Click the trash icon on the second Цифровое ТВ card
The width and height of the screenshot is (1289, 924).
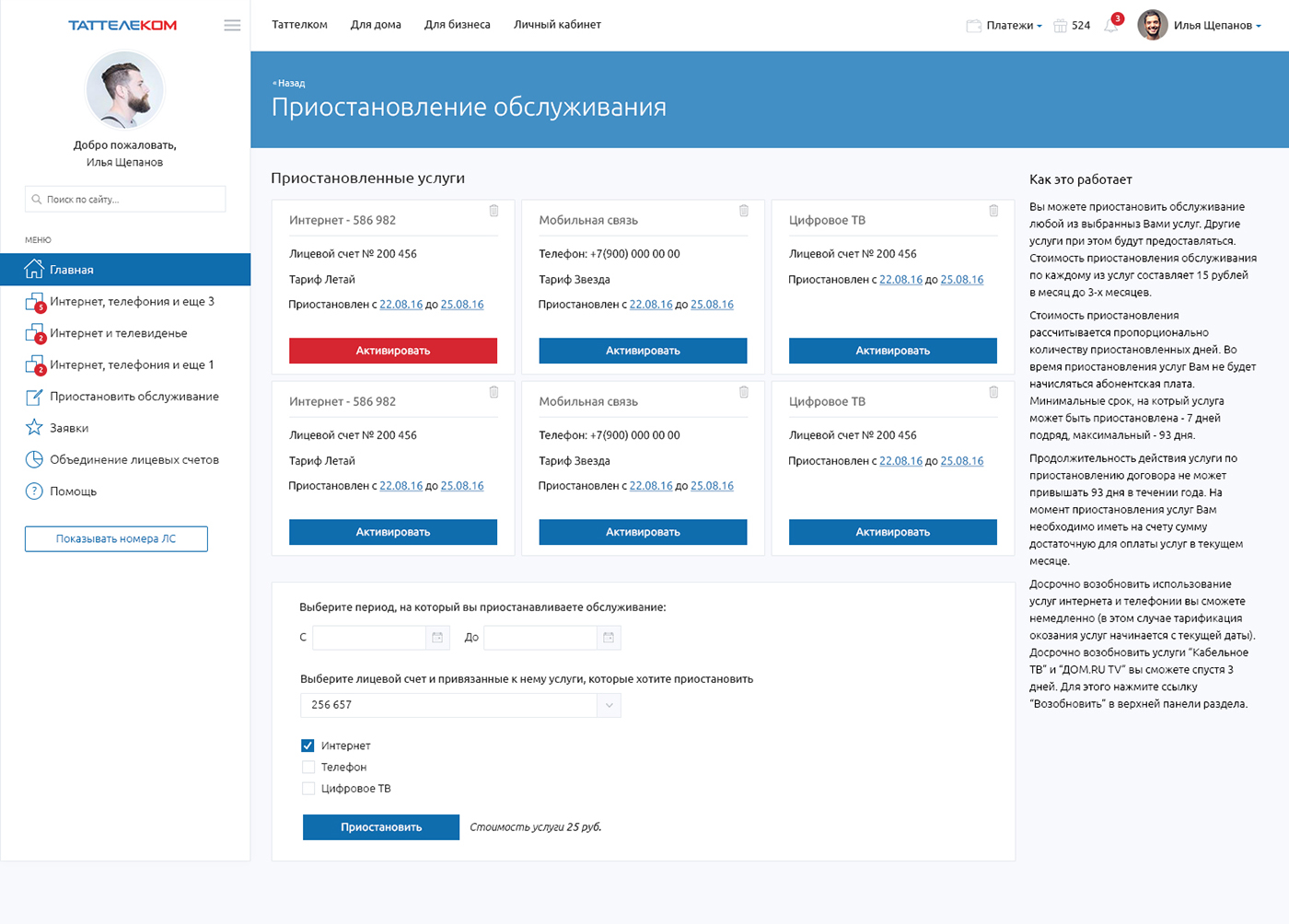tap(993, 392)
